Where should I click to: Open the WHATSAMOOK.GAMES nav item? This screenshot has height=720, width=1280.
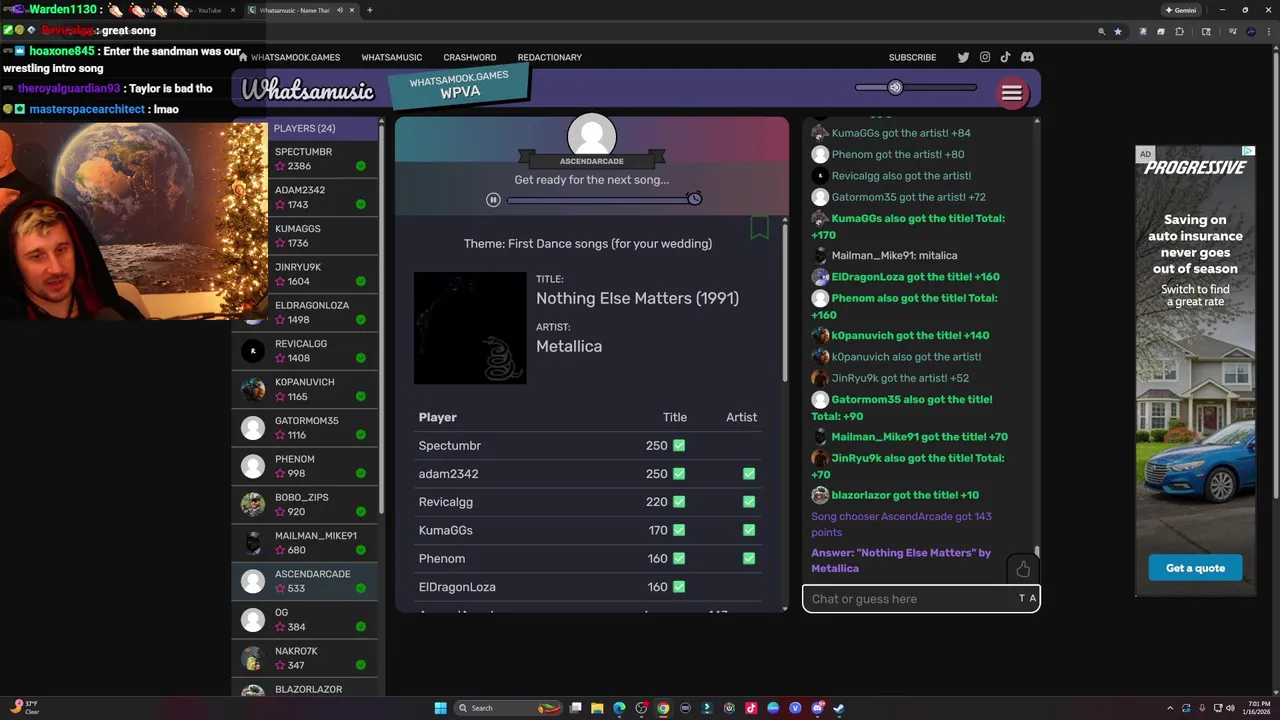click(295, 57)
